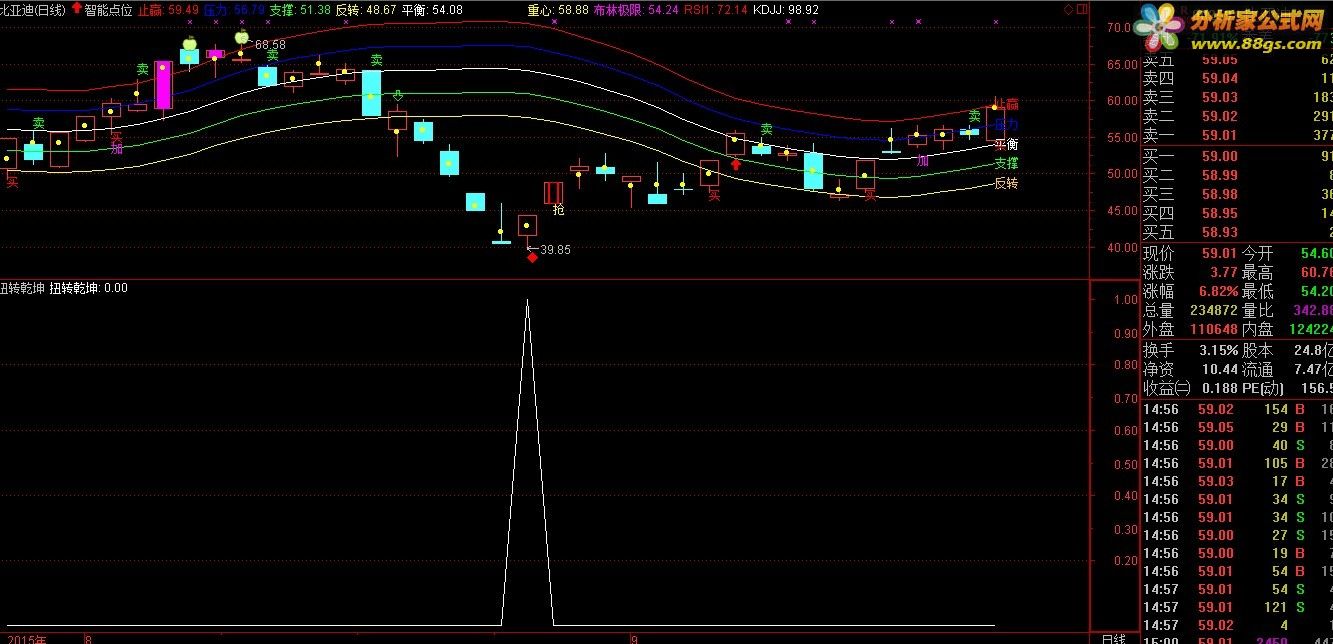The height and width of the screenshot is (644, 1333).
Task: Select the 14:57 59.01 121 S tick row
Action: tap(1237, 607)
